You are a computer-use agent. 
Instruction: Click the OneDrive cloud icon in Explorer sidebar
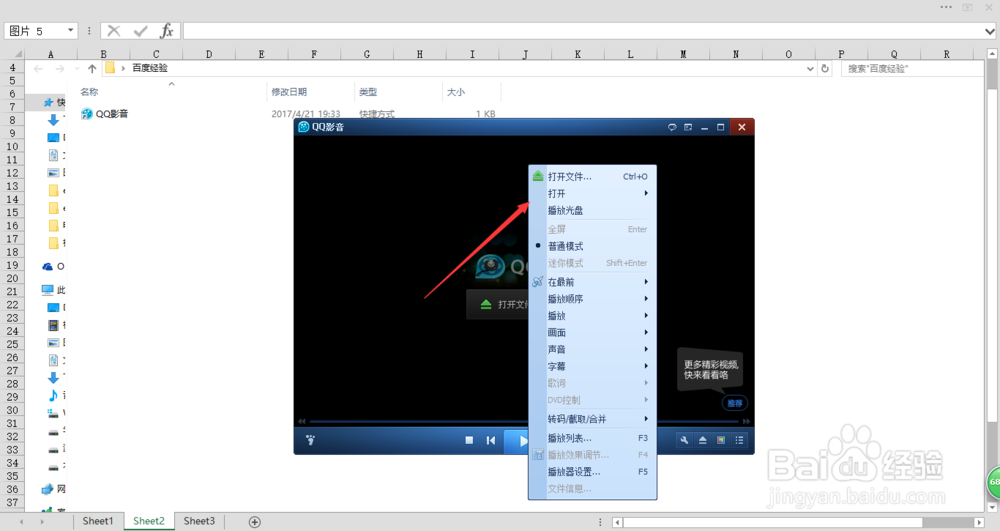click(x=48, y=266)
